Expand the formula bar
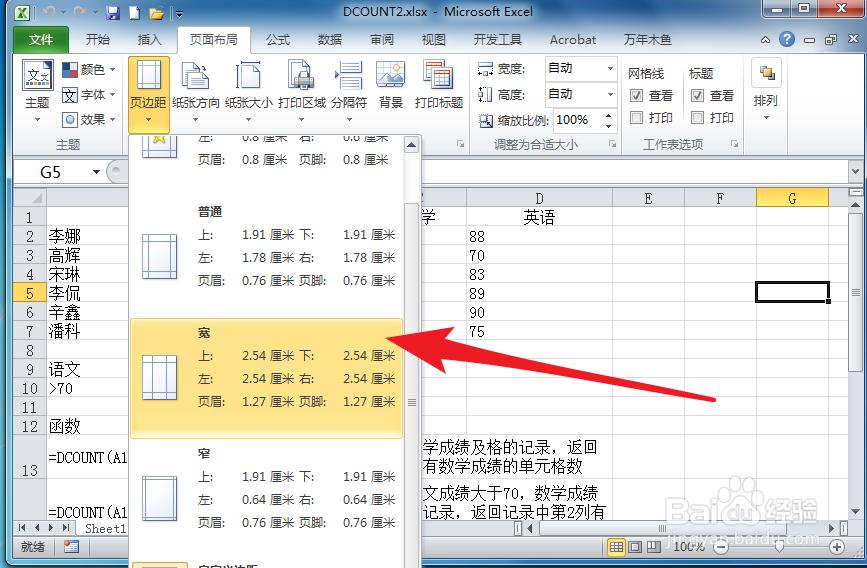This screenshot has height=568, width=867. (x=855, y=172)
